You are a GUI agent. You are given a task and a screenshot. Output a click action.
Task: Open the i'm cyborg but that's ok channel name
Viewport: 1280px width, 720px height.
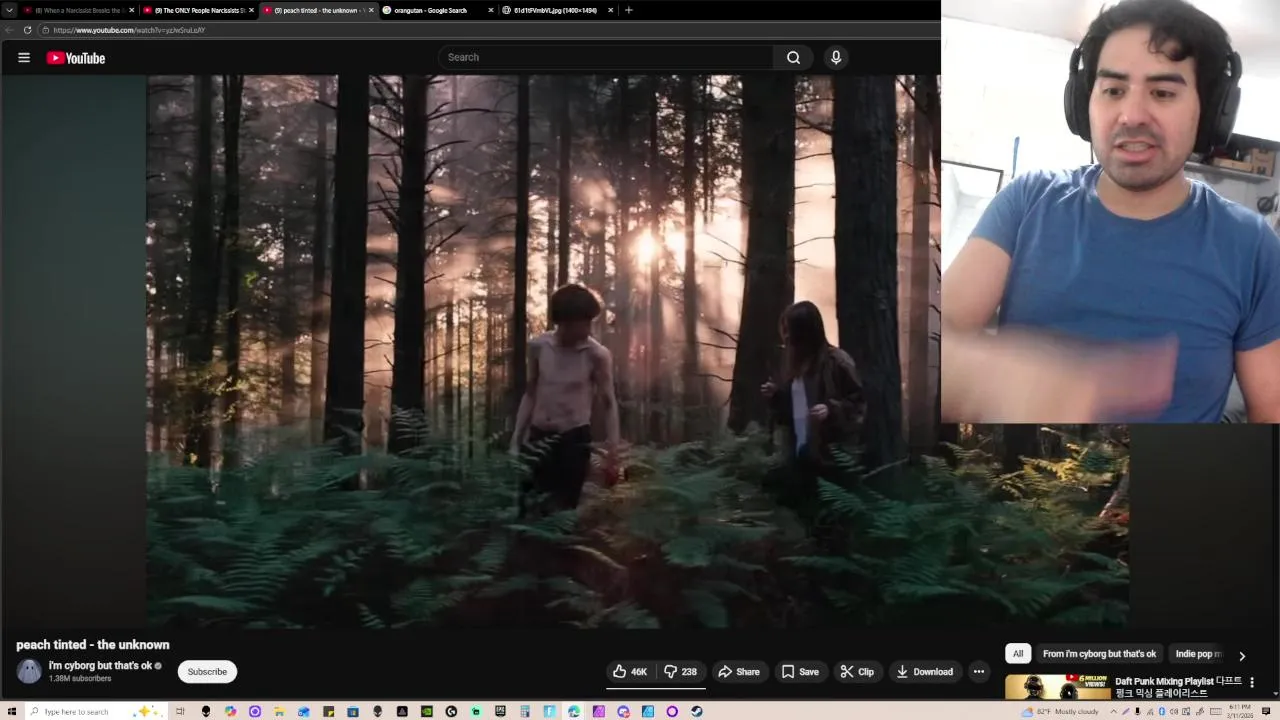pos(100,666)
